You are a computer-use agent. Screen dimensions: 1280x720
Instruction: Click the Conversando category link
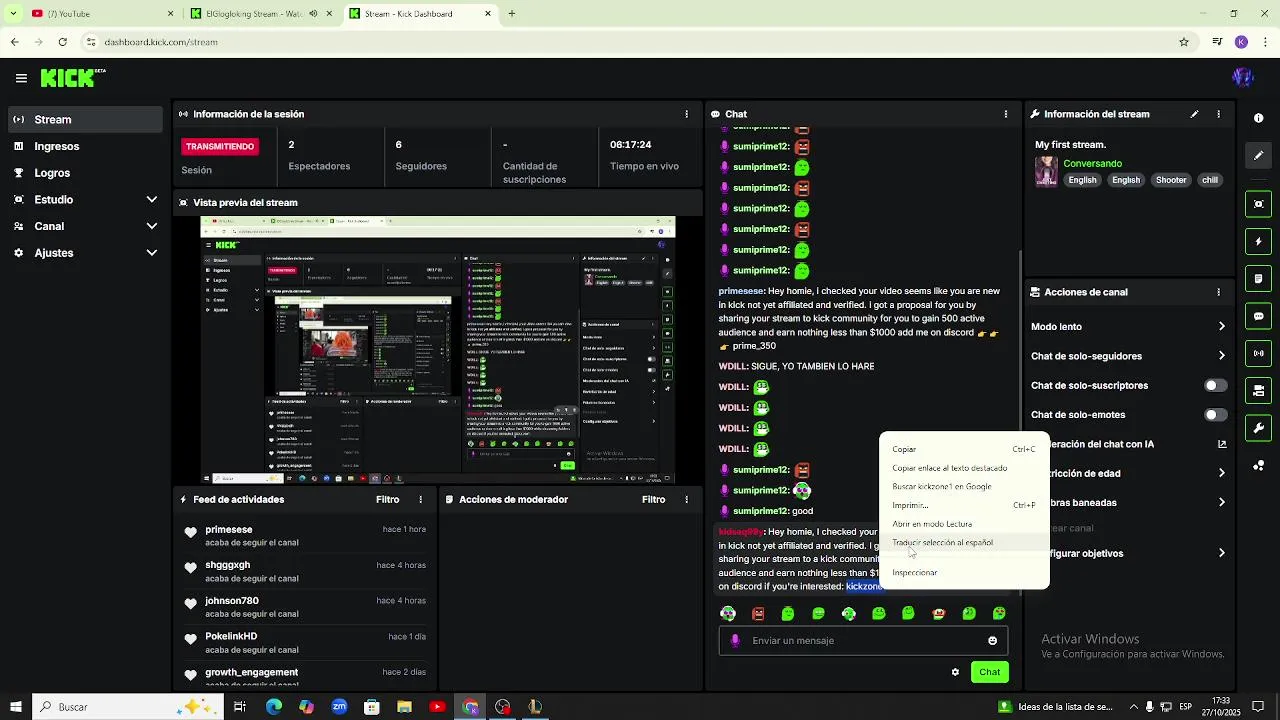[1092, 163]
